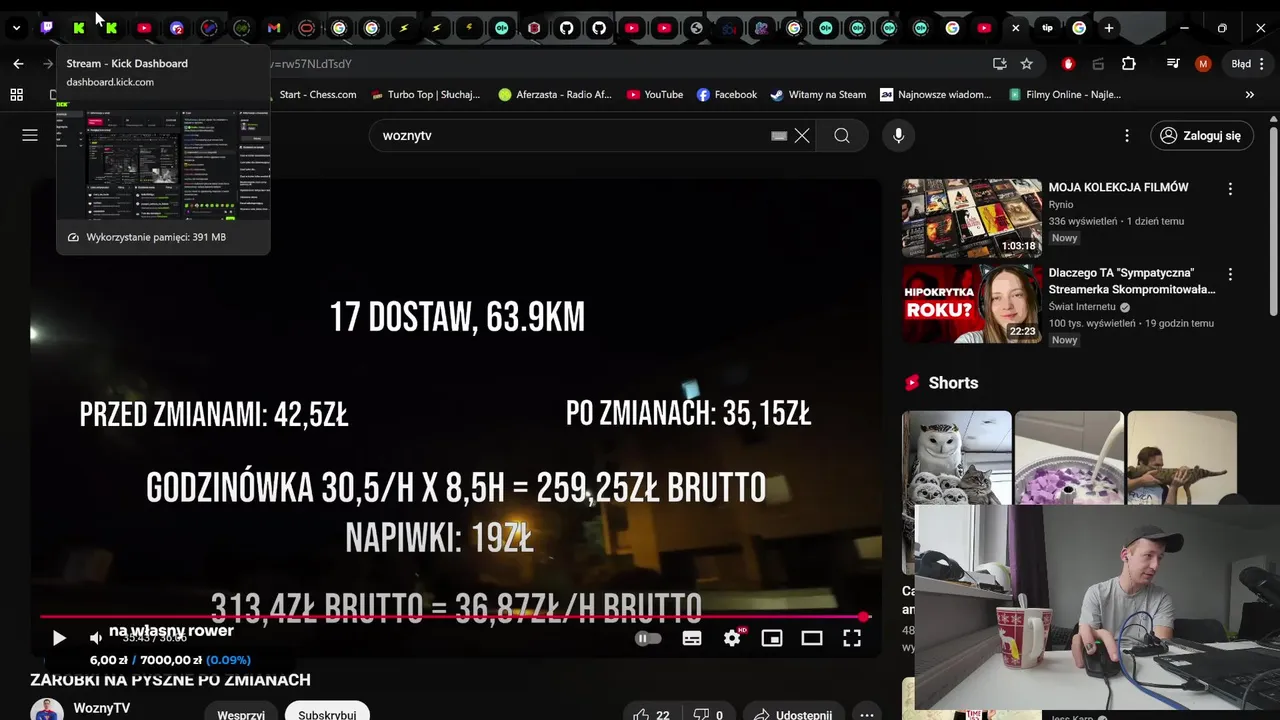
Task: Click the Błąd browser error button
Action: click(x=1248, y=64)
